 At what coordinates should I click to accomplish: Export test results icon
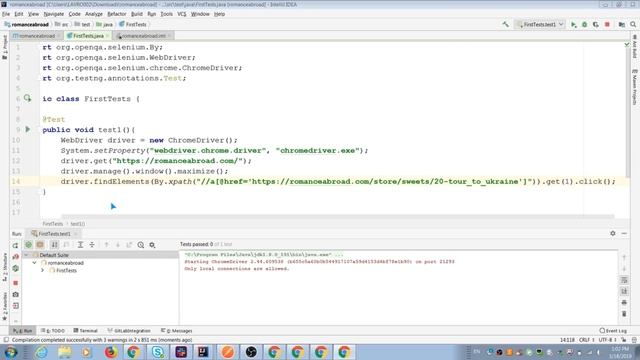click(129, 245)
